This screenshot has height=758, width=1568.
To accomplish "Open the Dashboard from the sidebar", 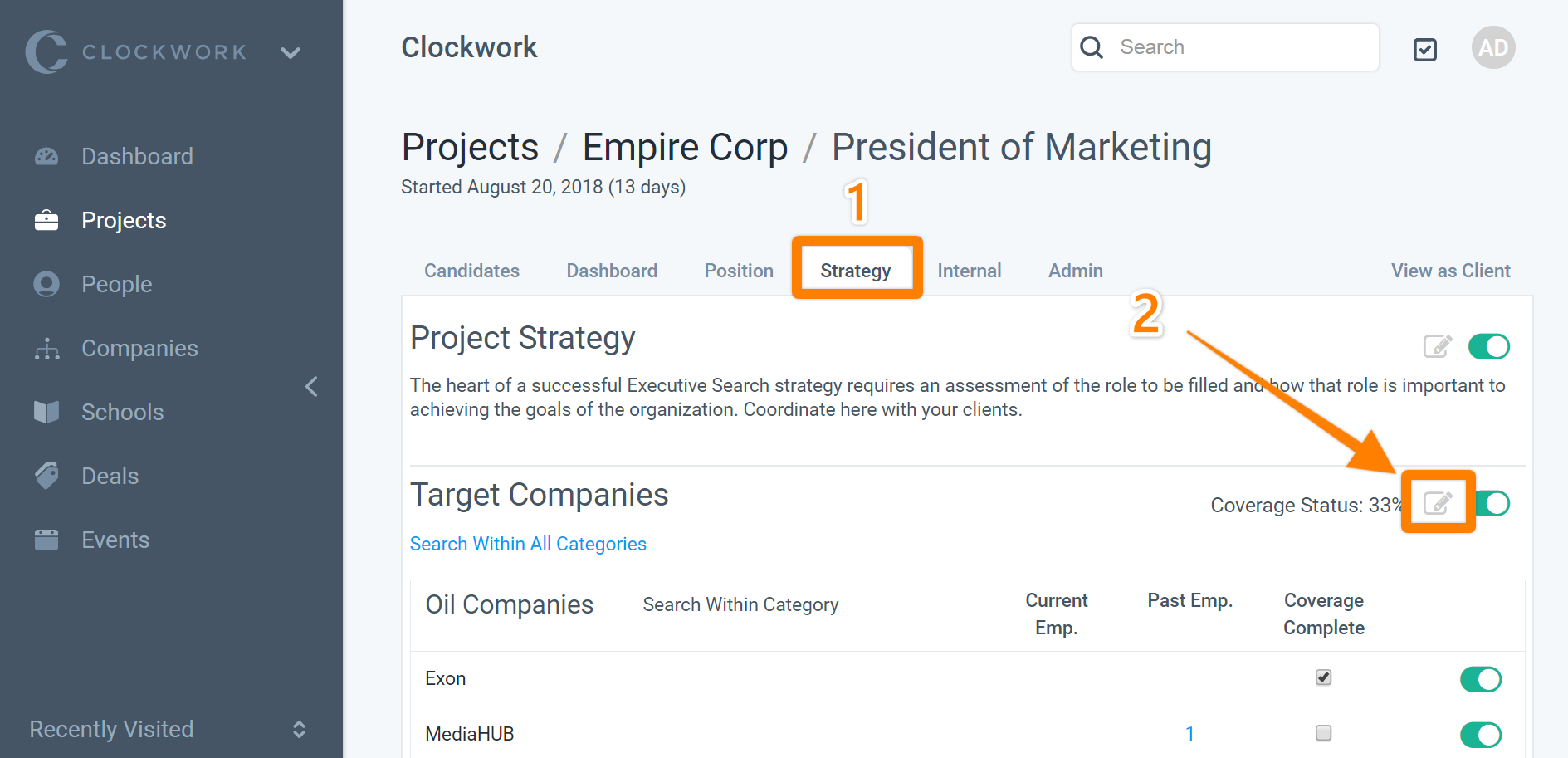I will click(x=46, y=156).
